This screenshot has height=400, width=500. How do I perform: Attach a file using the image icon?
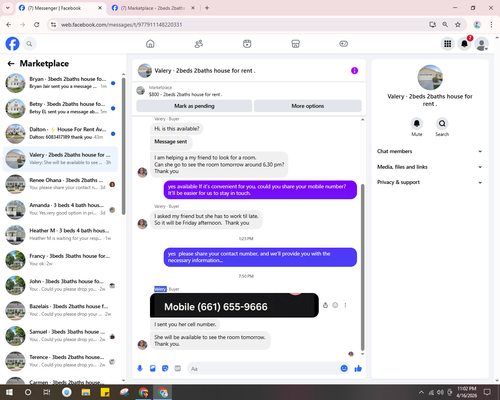(x=153, y=368)
